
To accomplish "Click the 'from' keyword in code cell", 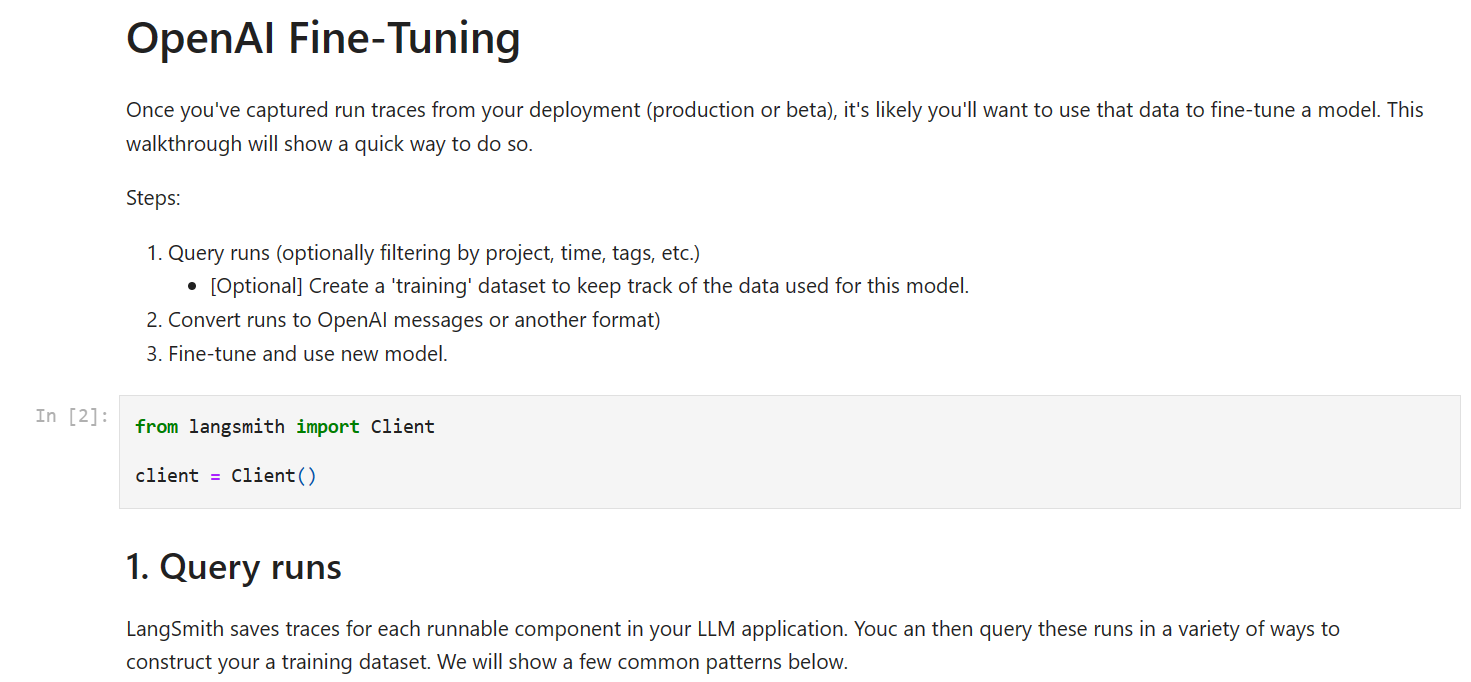I will pos(156,427).
